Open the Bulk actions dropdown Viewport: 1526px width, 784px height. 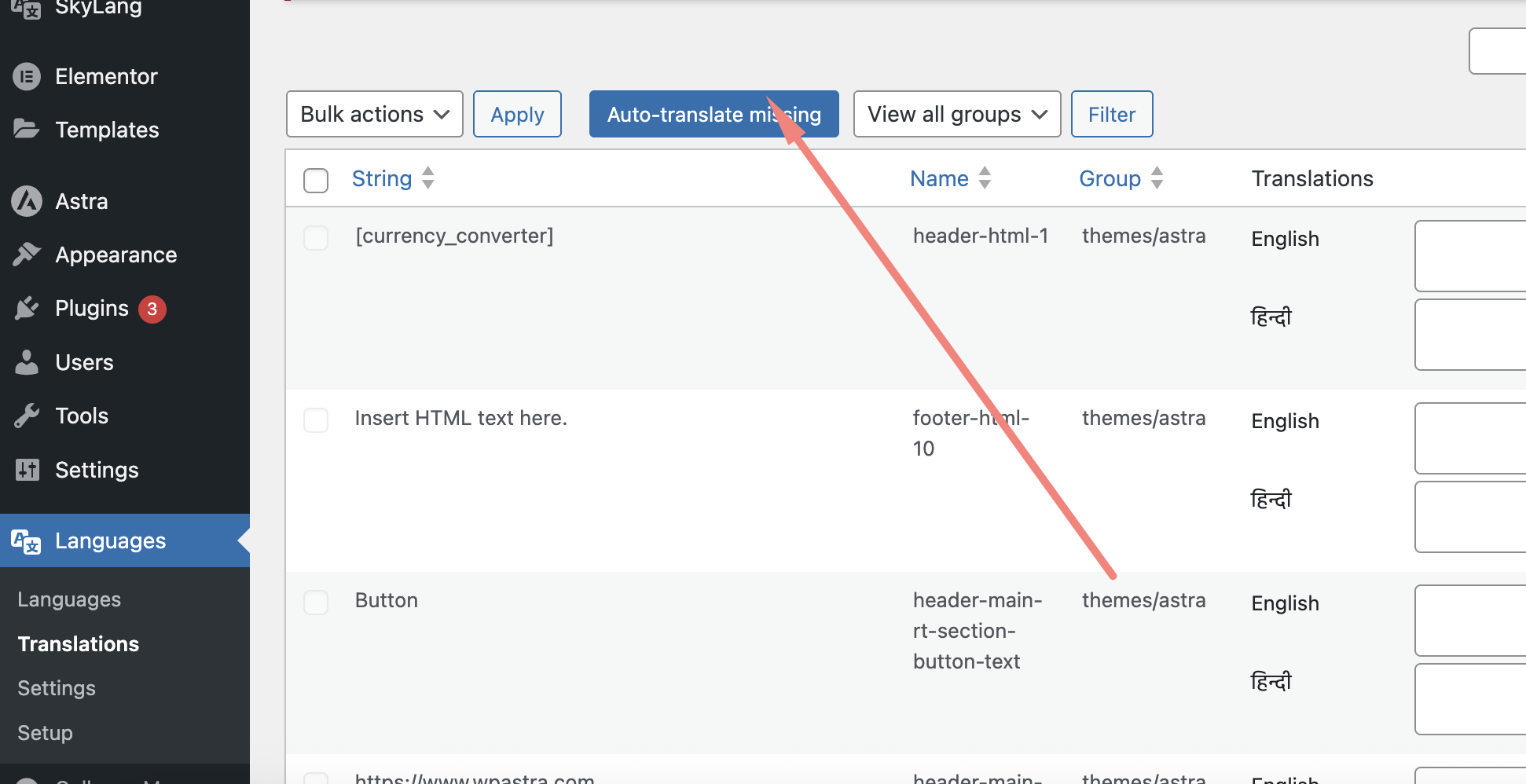tap(374, 115)
